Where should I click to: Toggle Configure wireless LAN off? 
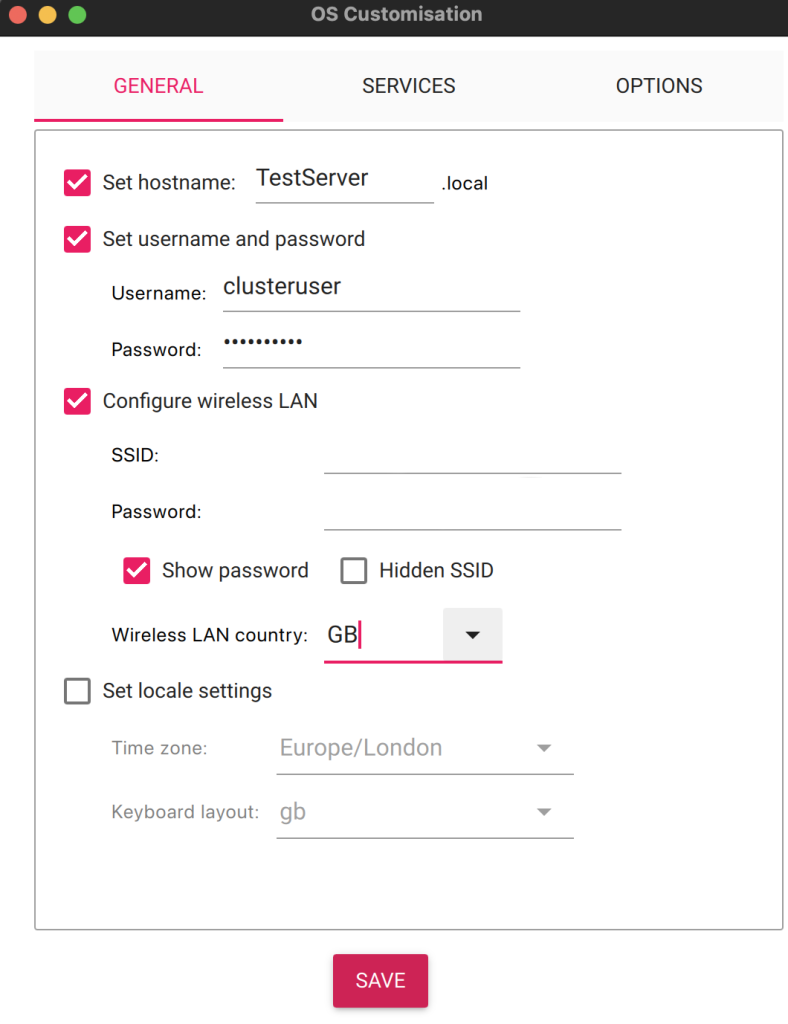[x=76, y=401]
